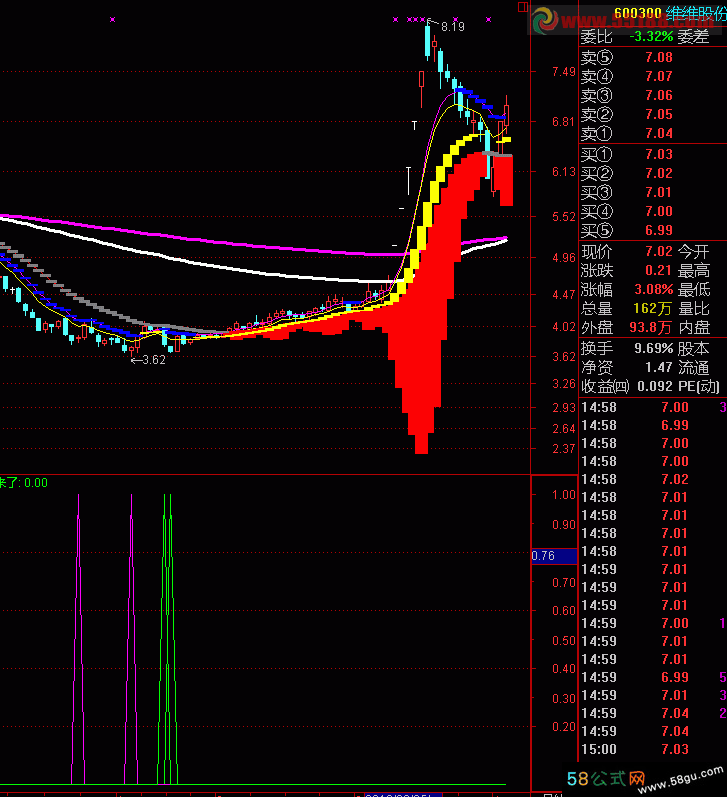Click the 涨幅 3.08% value
This screenshot has height=797, width=727.
(x=653, y=290)
